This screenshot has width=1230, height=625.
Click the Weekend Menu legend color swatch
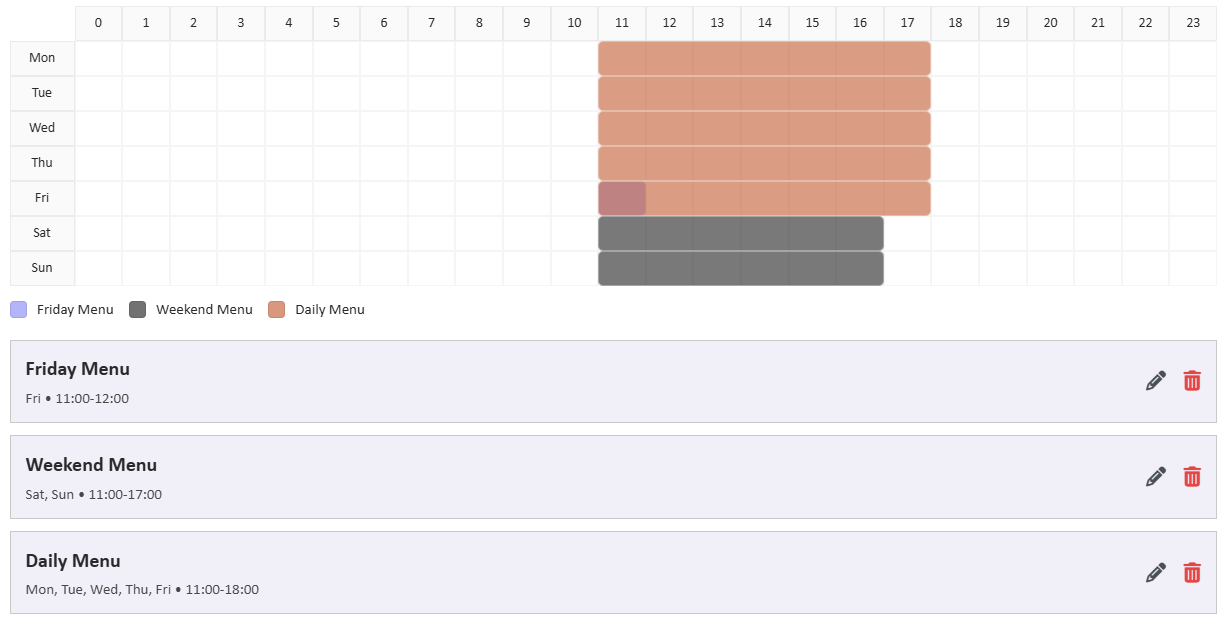tap(138, 310)
